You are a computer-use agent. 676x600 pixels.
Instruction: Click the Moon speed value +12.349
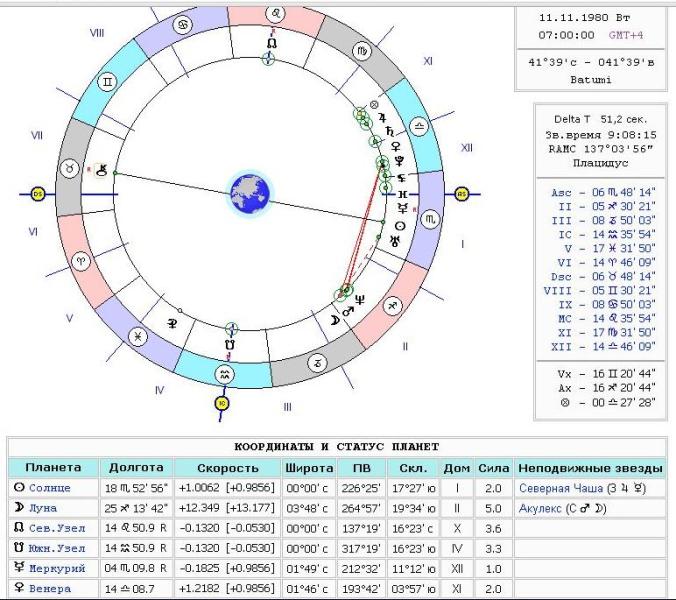[x=199, y=508]
